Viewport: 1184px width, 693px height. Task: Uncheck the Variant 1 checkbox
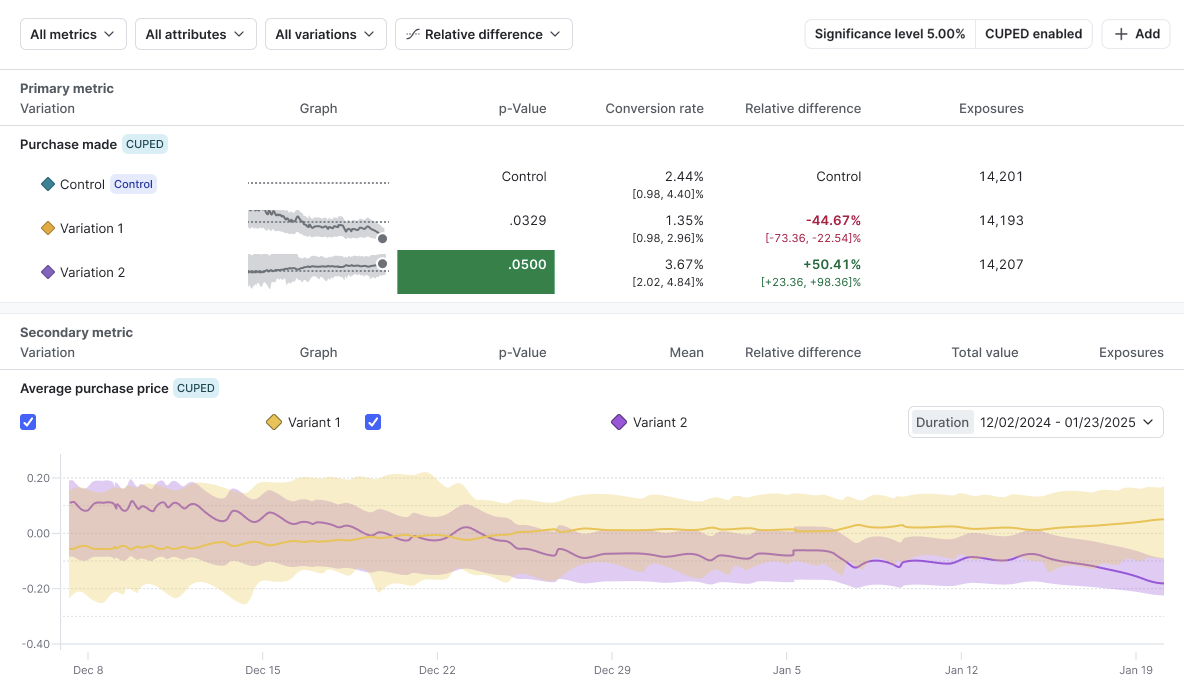[28, 422]
